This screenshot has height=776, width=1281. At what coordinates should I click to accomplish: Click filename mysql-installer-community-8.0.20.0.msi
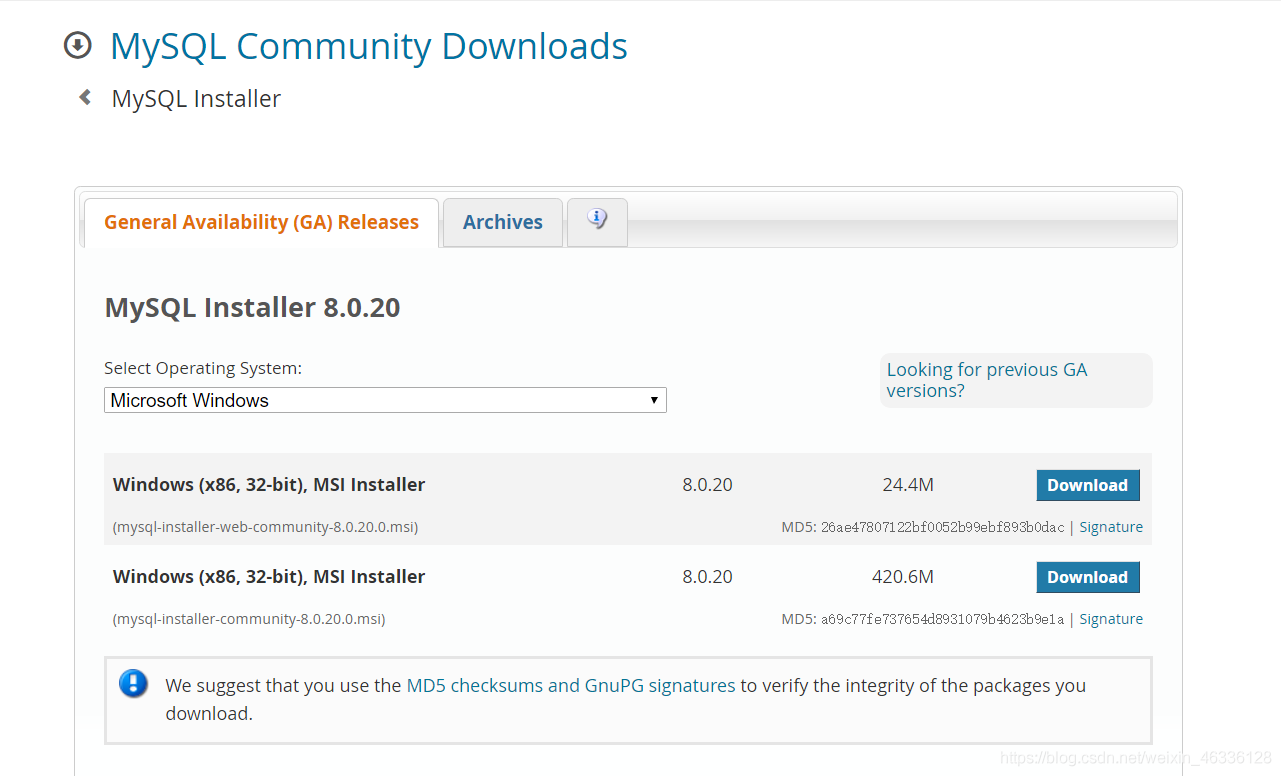(249, 619)
